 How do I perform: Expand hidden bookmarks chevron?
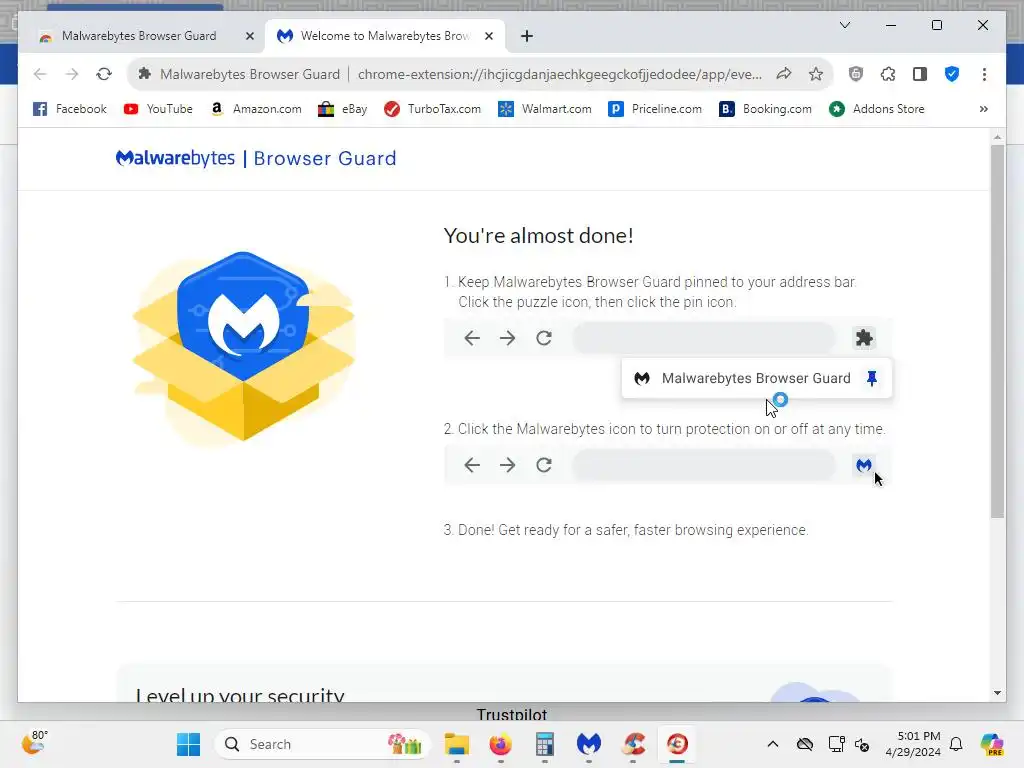pyautogui.click(x=984, y=109)
